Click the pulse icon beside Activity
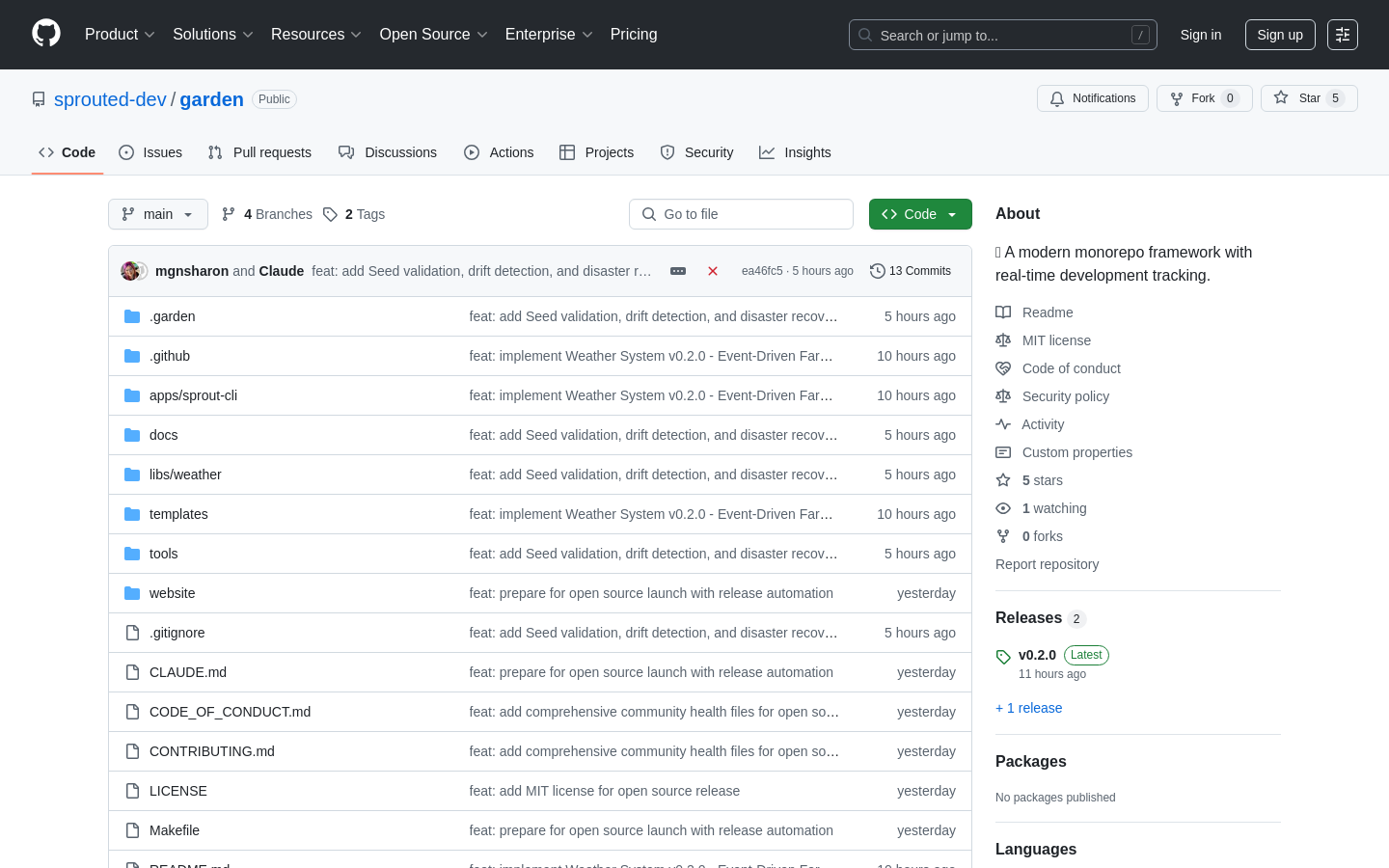 point(1003,424)
